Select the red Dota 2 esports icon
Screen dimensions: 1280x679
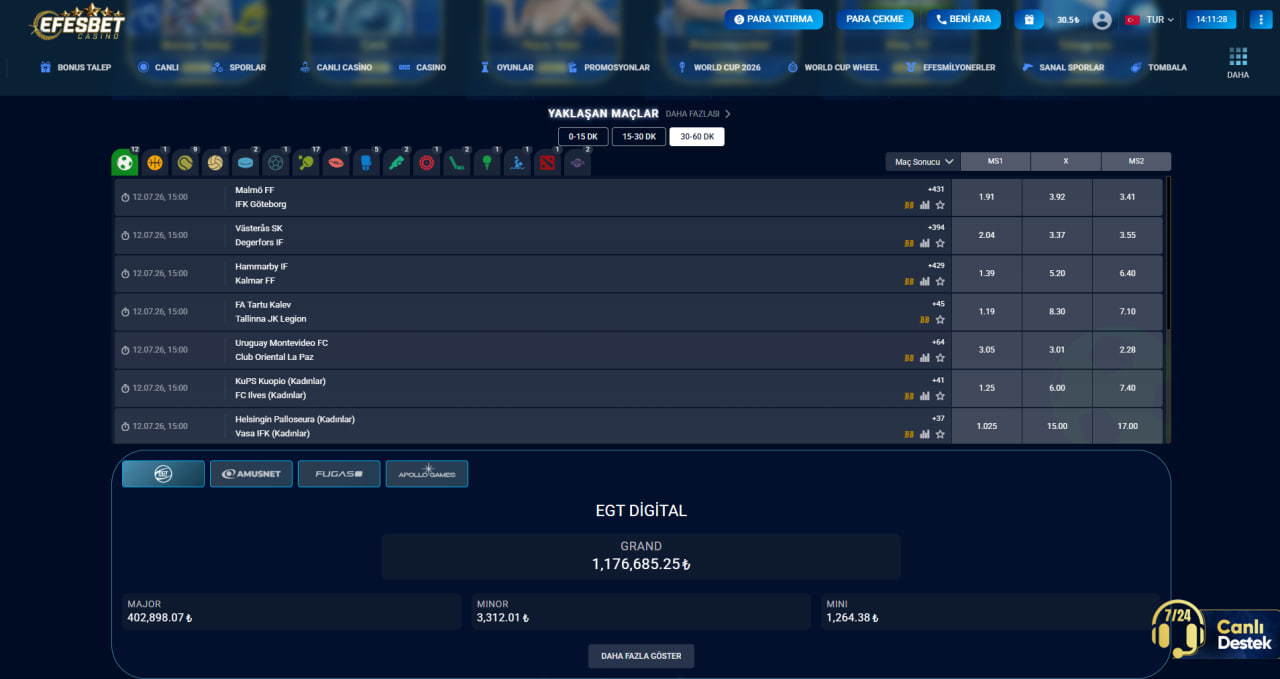pos(547,162)
